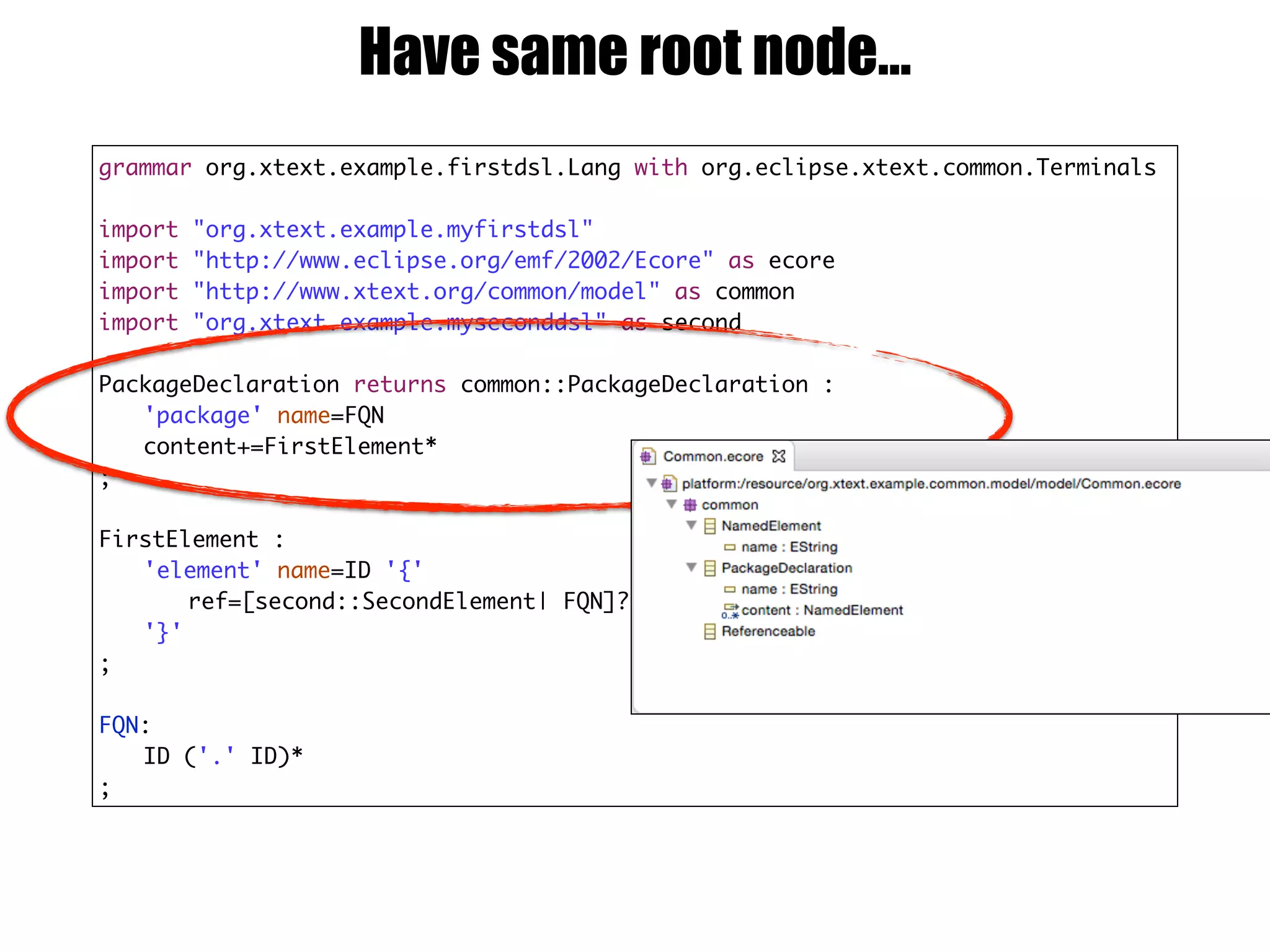Viewport: 1270px width, 952px height.
Task: Click the Common.ecore tab file icon
Action: [x=647, y=456]
